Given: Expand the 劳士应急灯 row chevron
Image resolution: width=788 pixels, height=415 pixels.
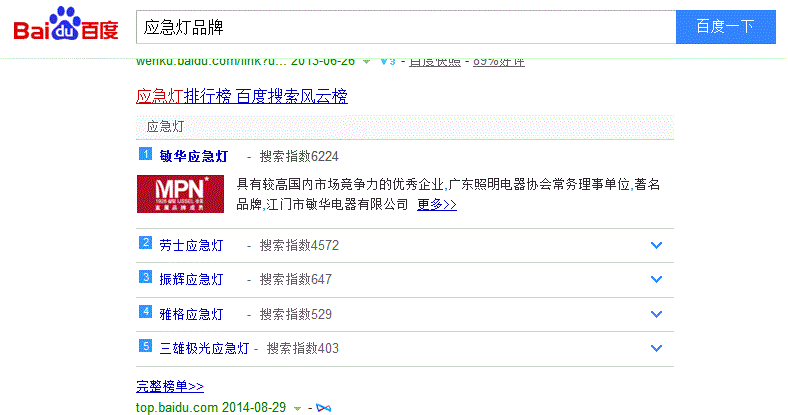Looking at the screenshot, I should tap(656, 245).
